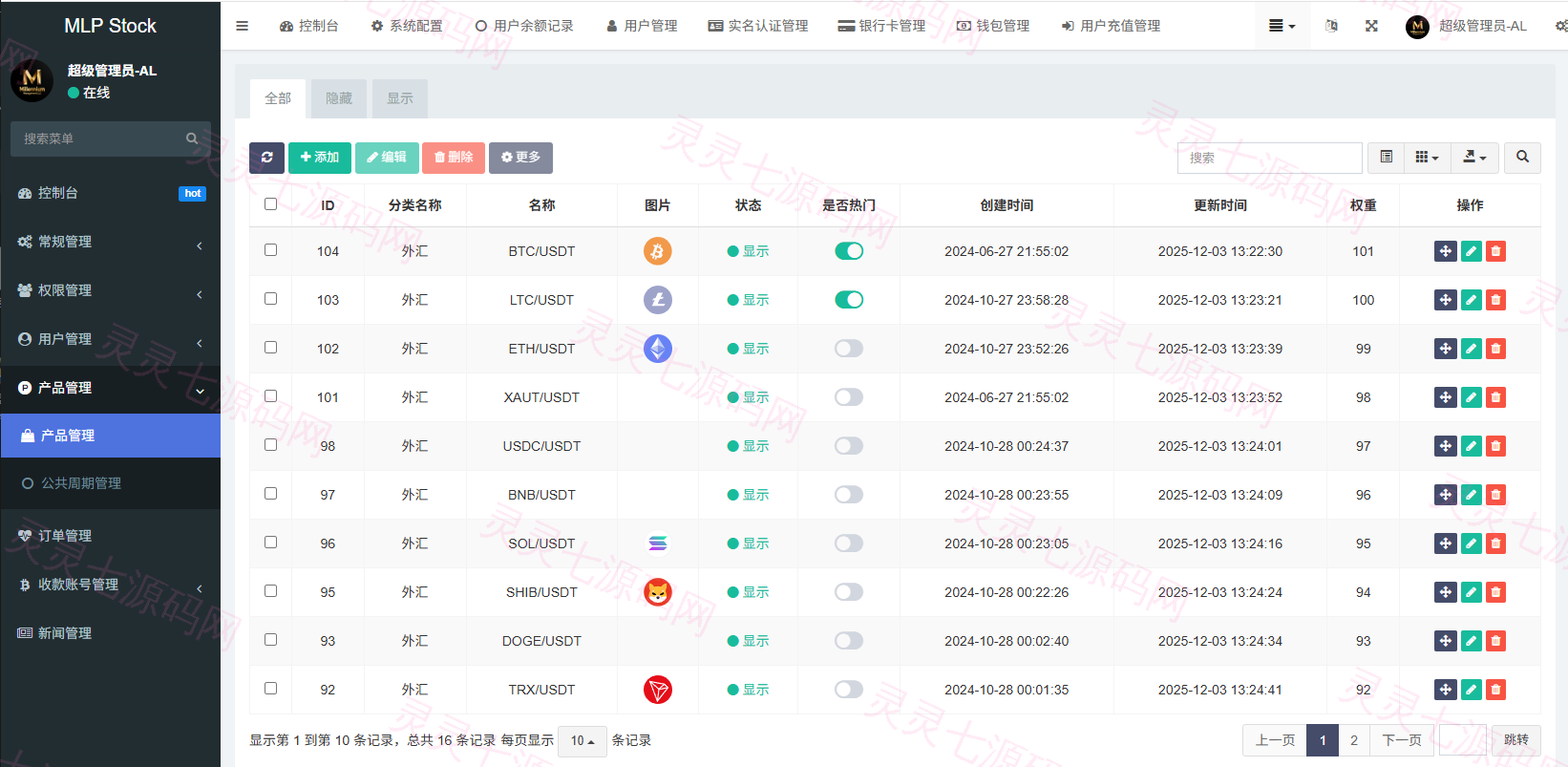The width and height of the screenshot is (1568, 767).
Task: Open the columns dropdown grid button
Action: pos(1427,158)
